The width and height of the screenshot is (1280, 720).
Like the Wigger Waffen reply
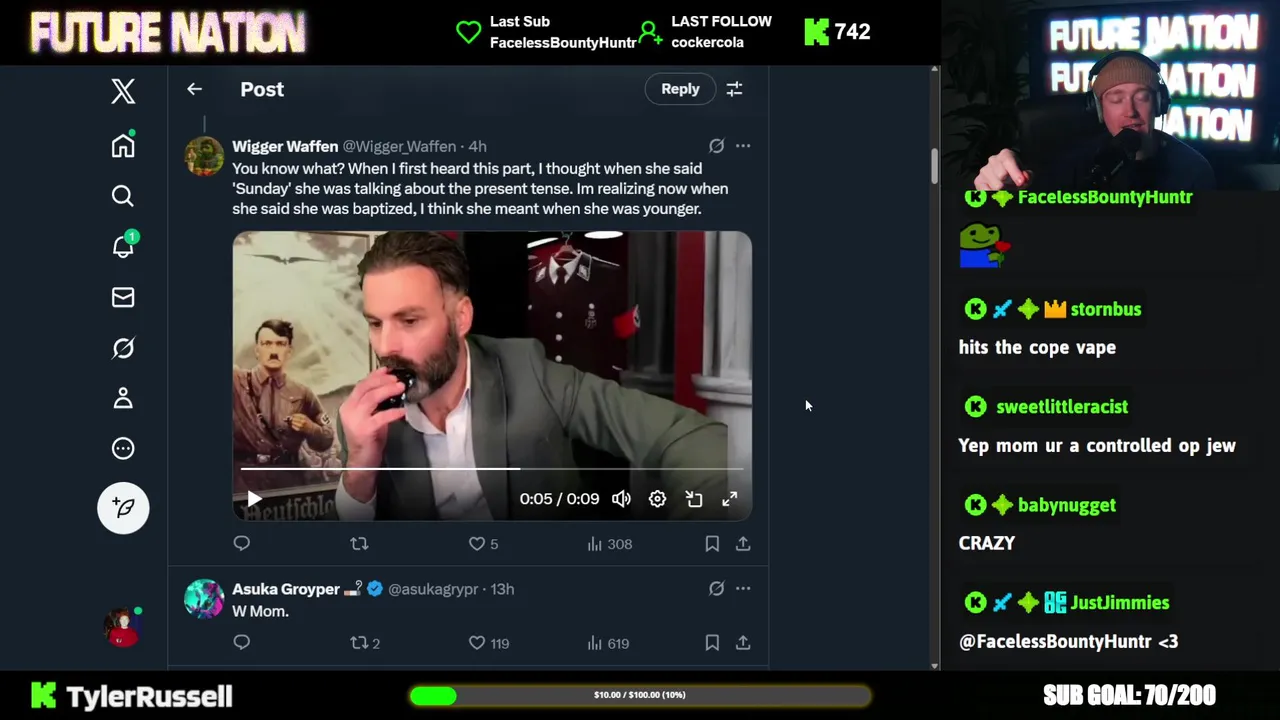(478, 544)
